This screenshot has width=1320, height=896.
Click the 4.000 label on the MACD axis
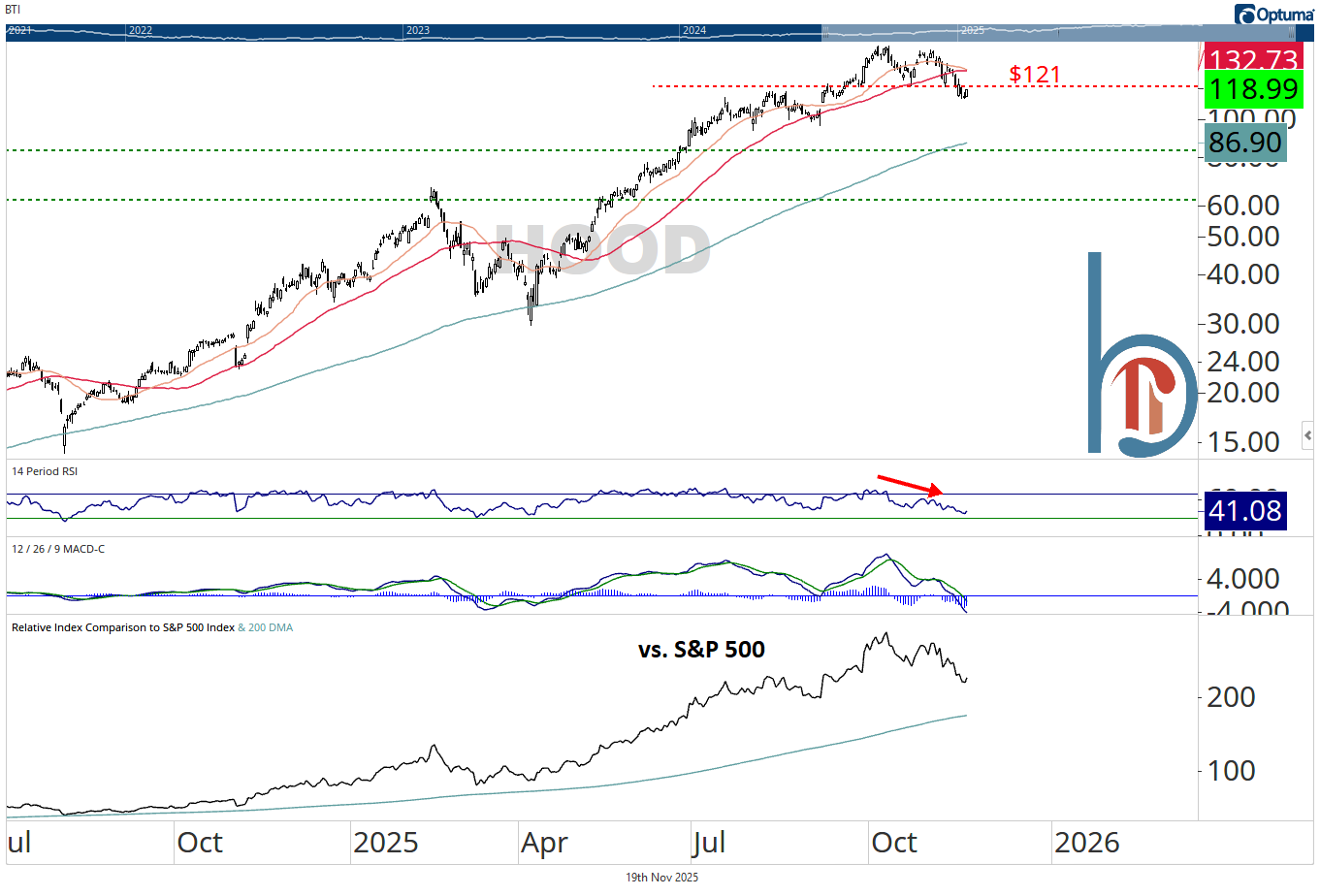1243,579
